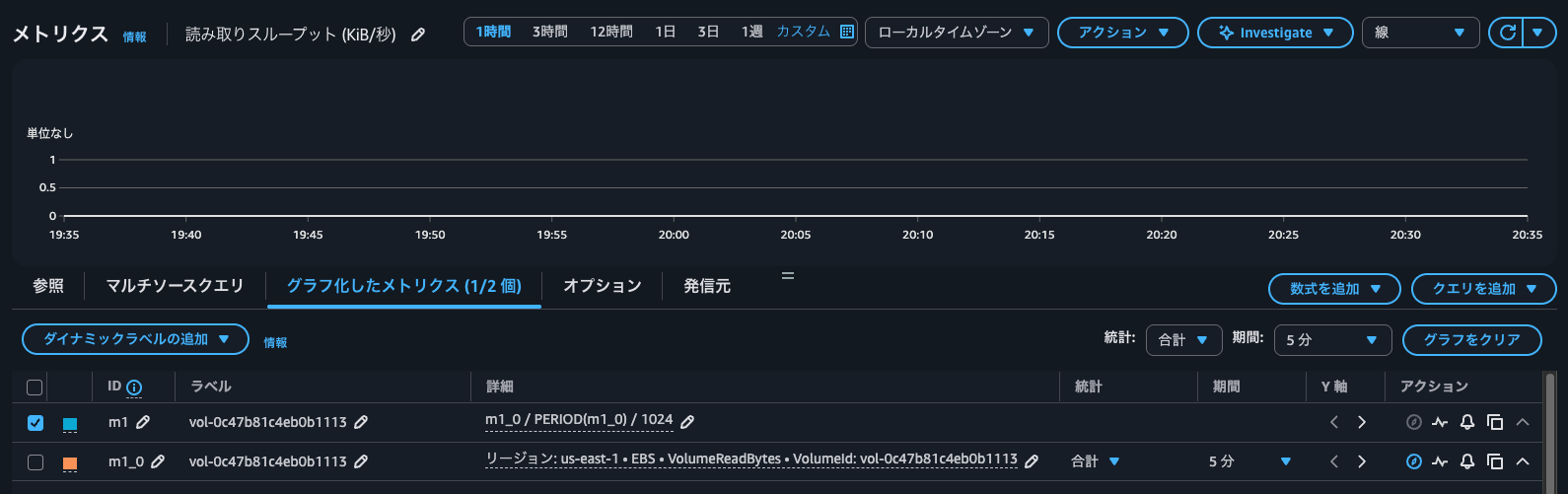
Task: Edit the graph title with pencil icon
Action: coord(418,35)
